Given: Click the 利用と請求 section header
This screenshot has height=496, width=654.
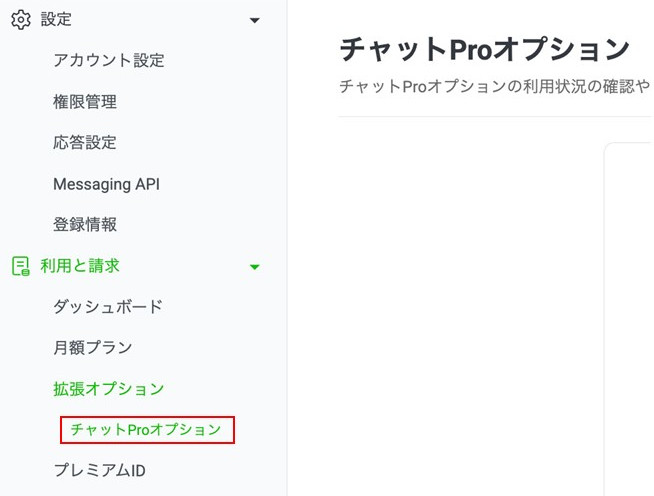Looking at the screenshot, I should pos(80,266).
